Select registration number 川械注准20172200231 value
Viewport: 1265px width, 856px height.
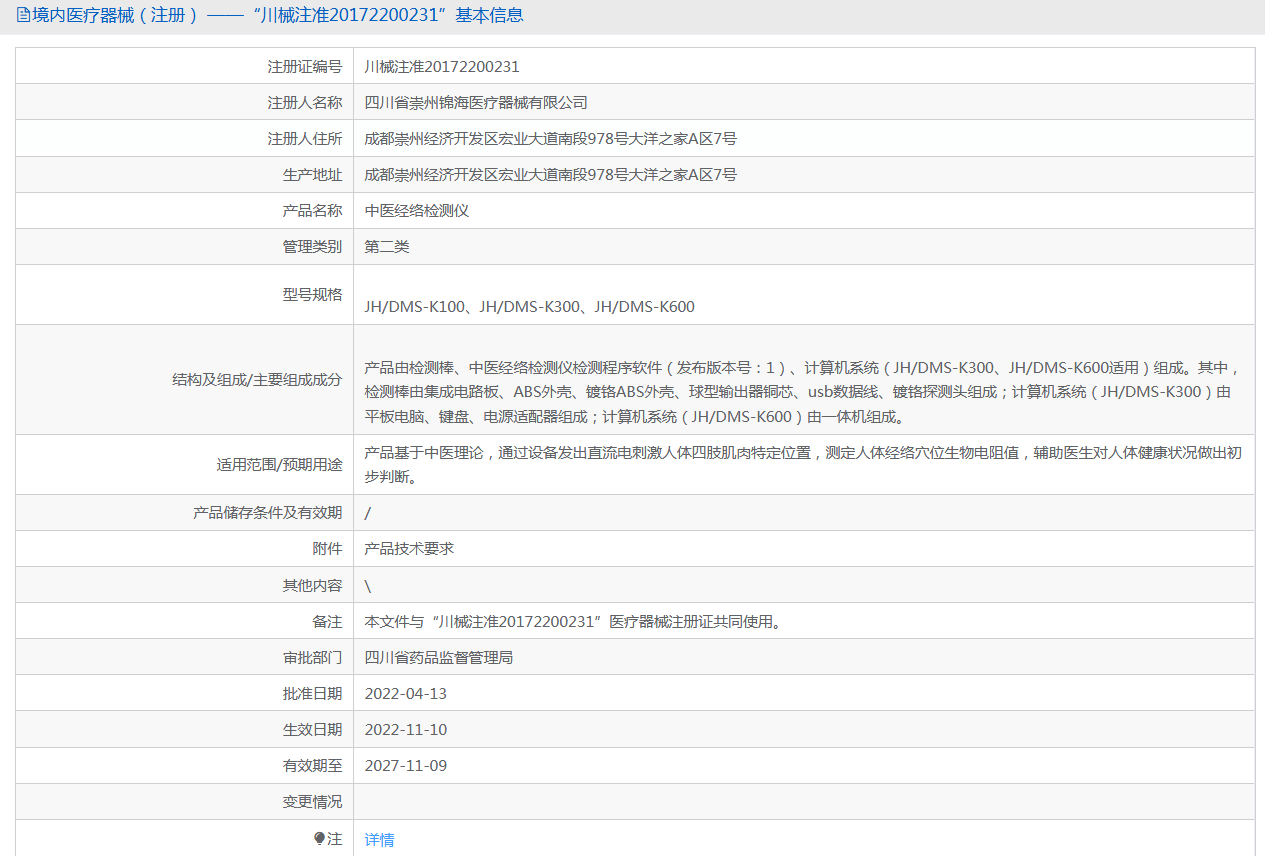[442, 67]
